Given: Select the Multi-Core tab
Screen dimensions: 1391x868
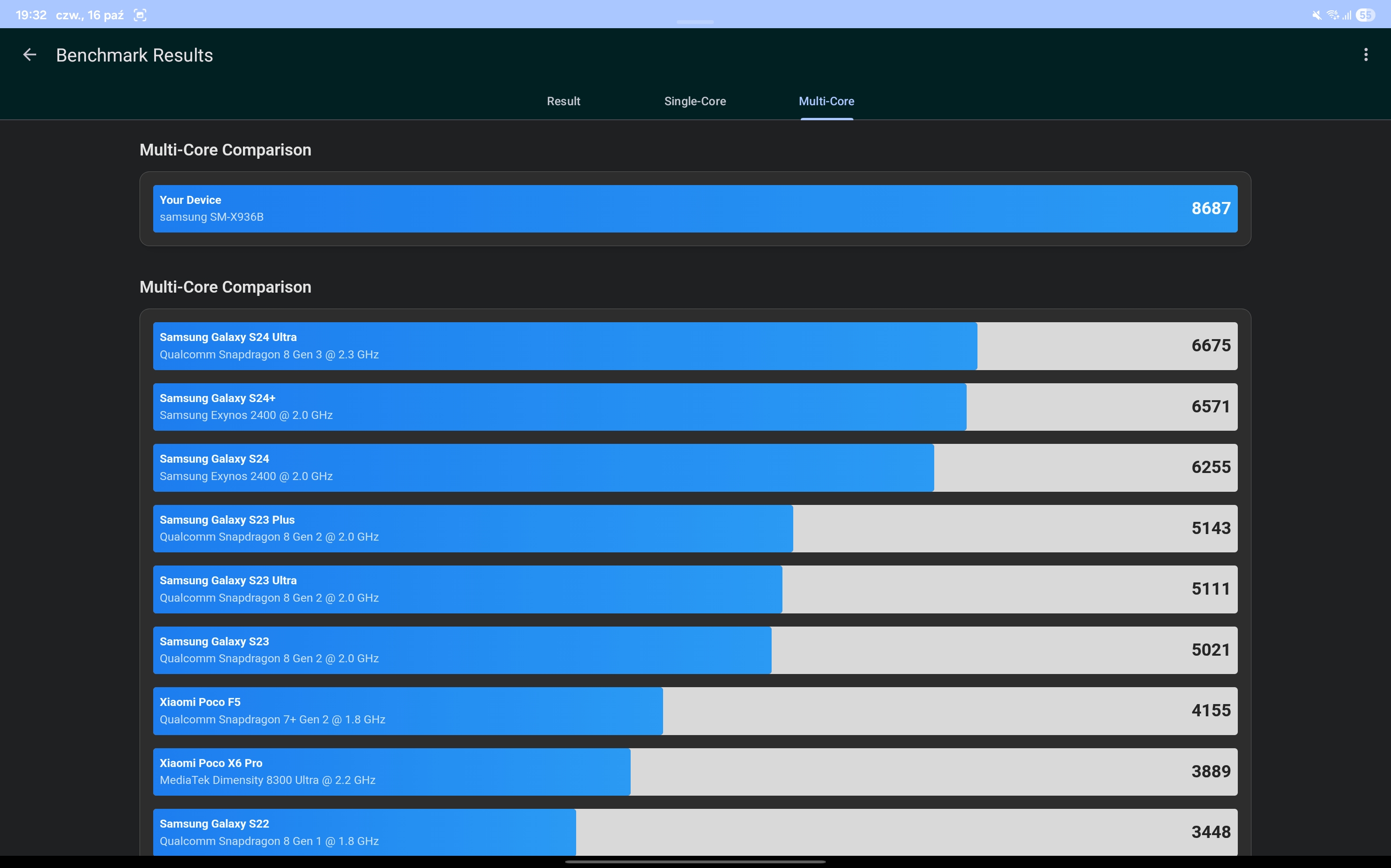Looking at the screenshot, I should click(826, 101).
